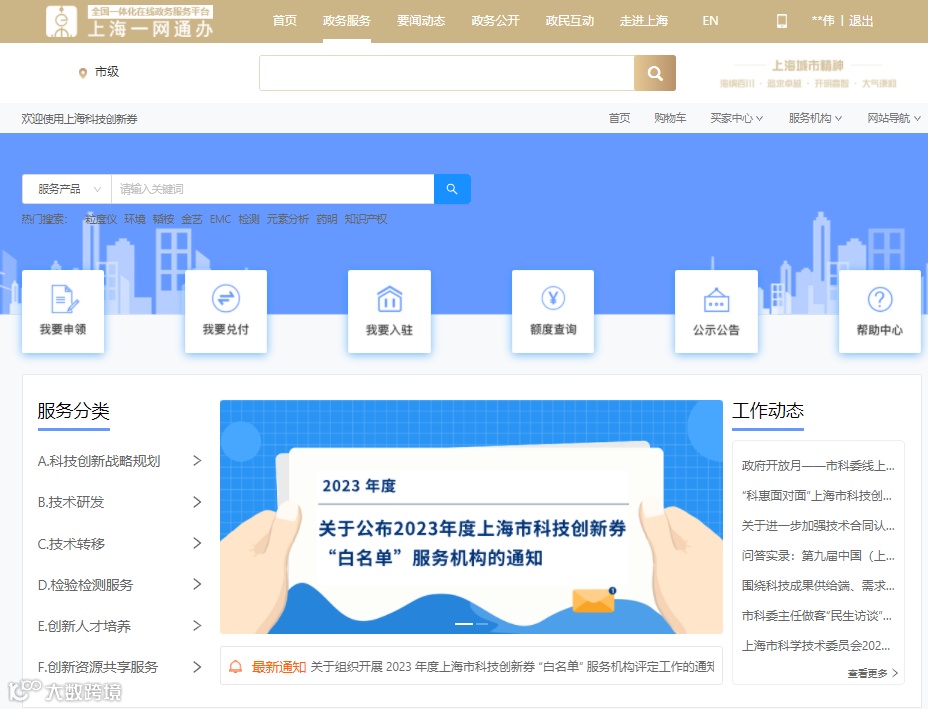The image size is (928, 709).
Task: Expand A.科技创新战略规划 category arrow
Action: 198,461
